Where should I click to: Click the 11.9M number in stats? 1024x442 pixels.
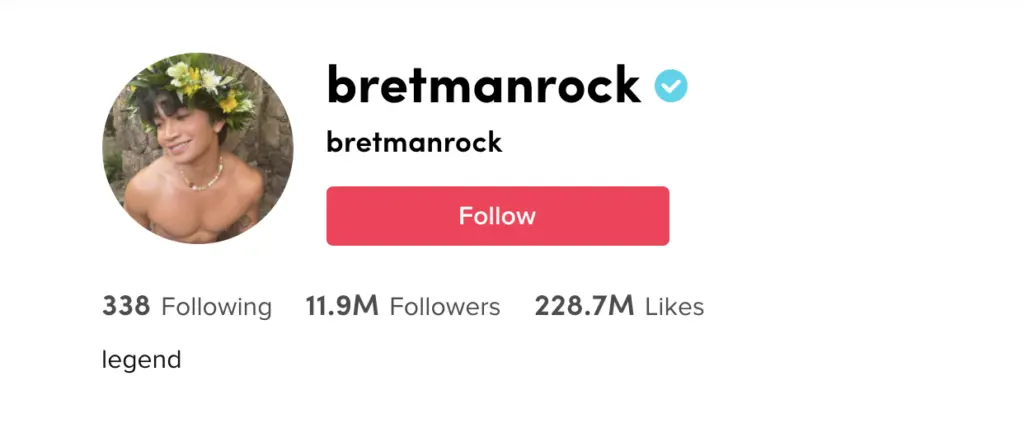tap(342, 306)
